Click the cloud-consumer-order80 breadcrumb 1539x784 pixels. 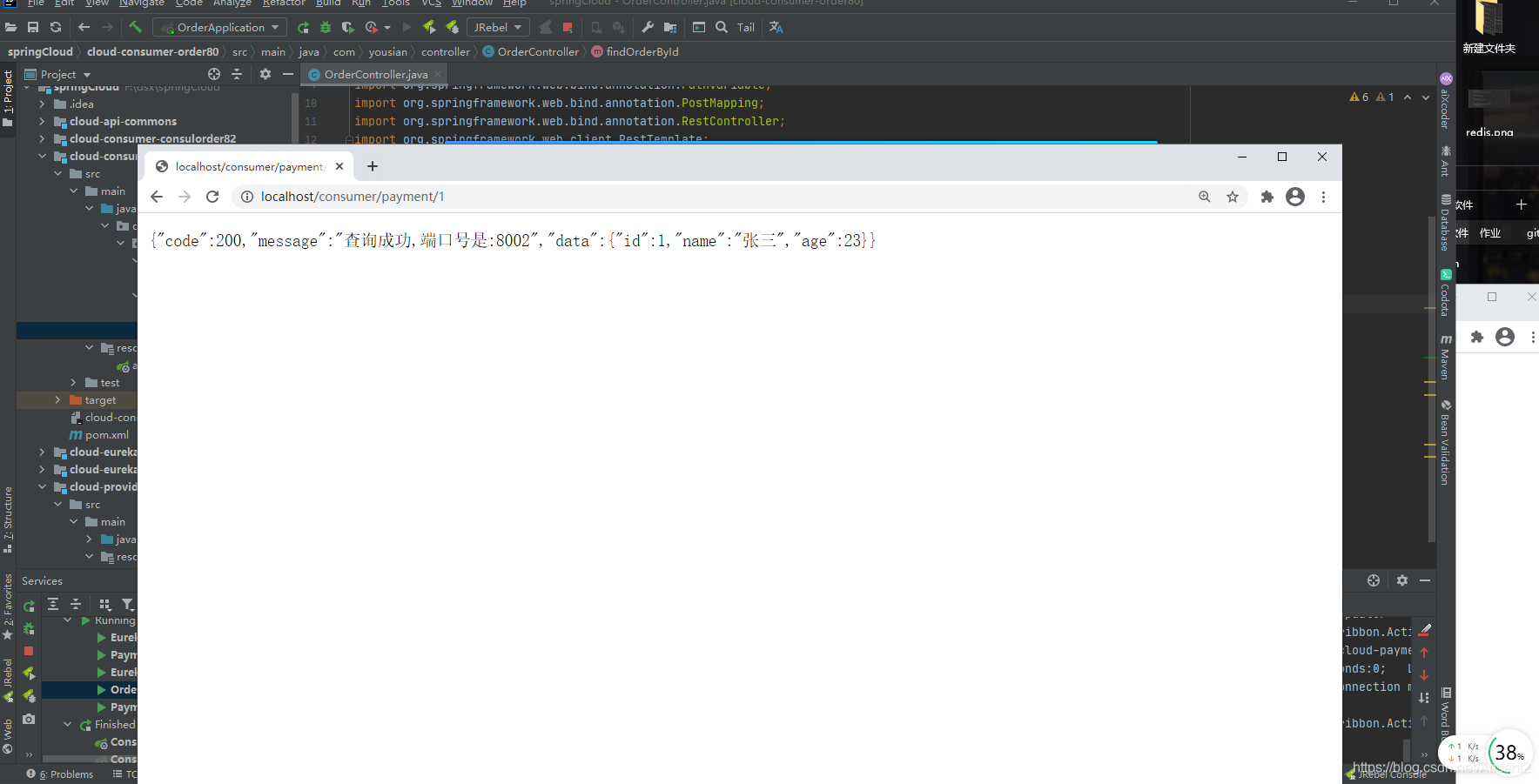pos(152,51)
